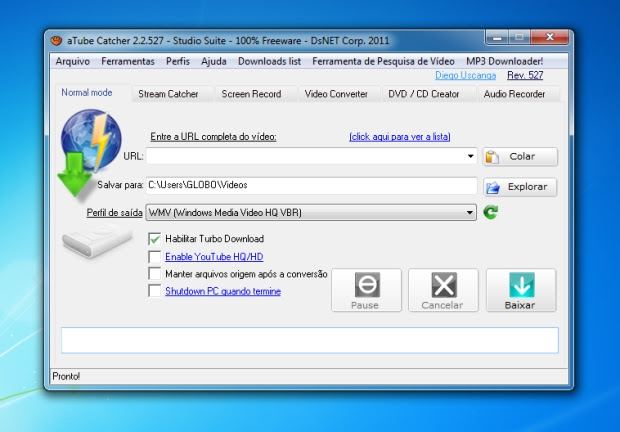Open Enable YouTube HQ/HD link text

coord(214,257)
